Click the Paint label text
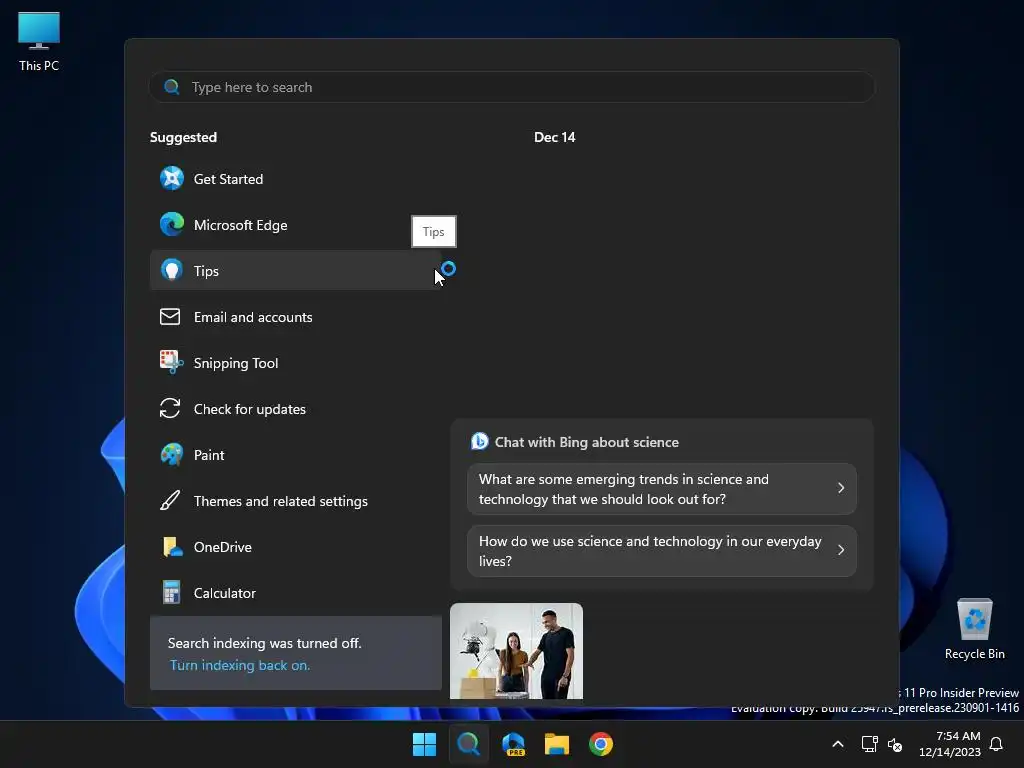The image size is (1024, 768). [208, 455]
